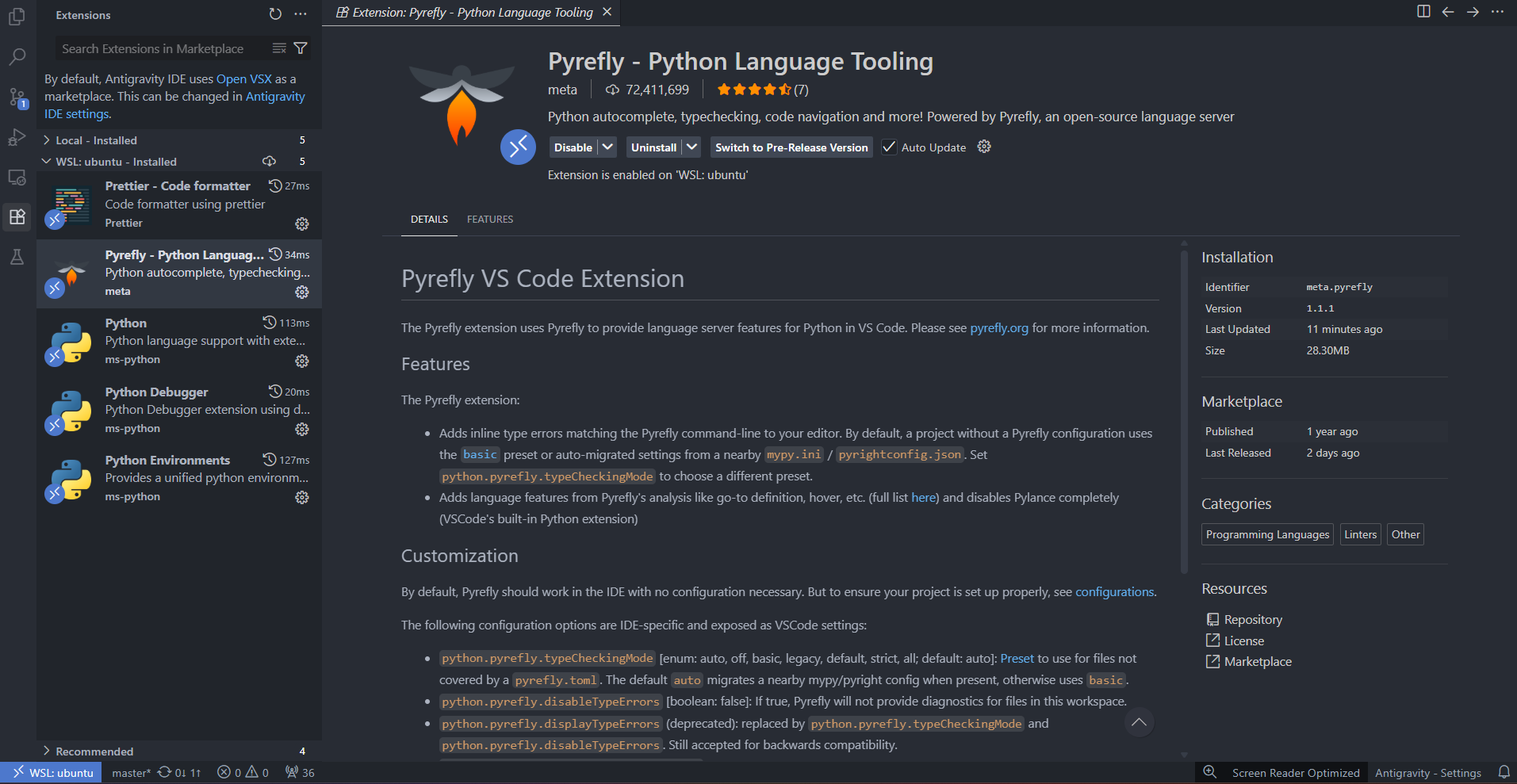
Task: Manage Python extension gear icon
Action: [x=302, y=361]
